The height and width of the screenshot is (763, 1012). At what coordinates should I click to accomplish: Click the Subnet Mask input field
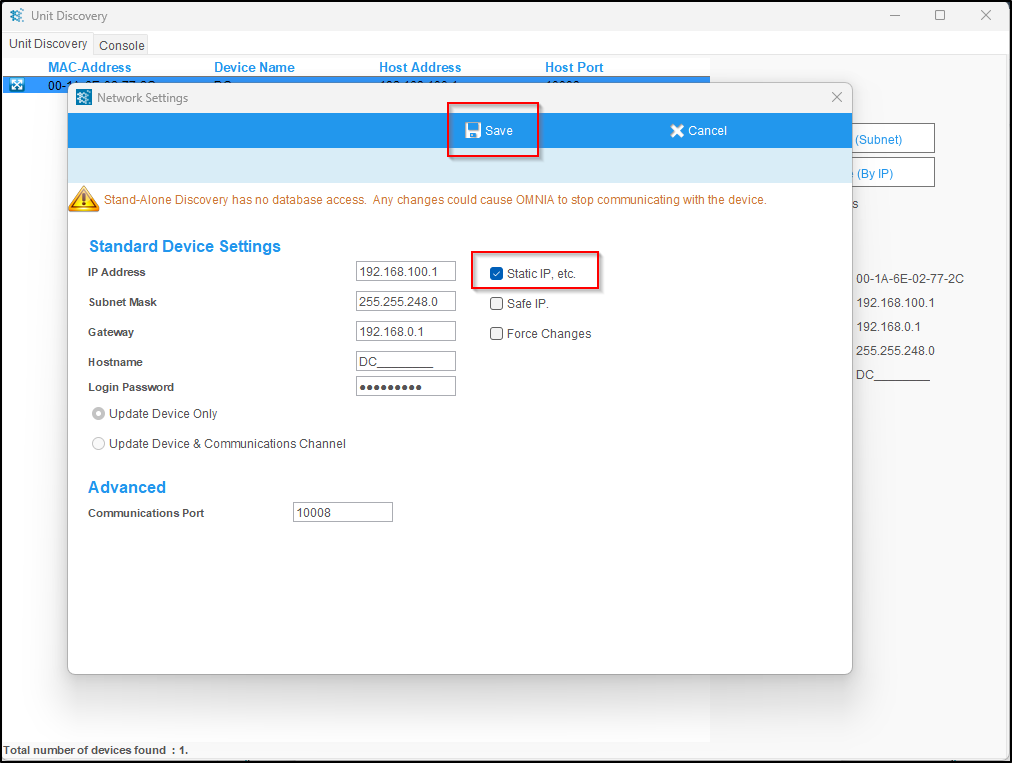tap(405, 302)
